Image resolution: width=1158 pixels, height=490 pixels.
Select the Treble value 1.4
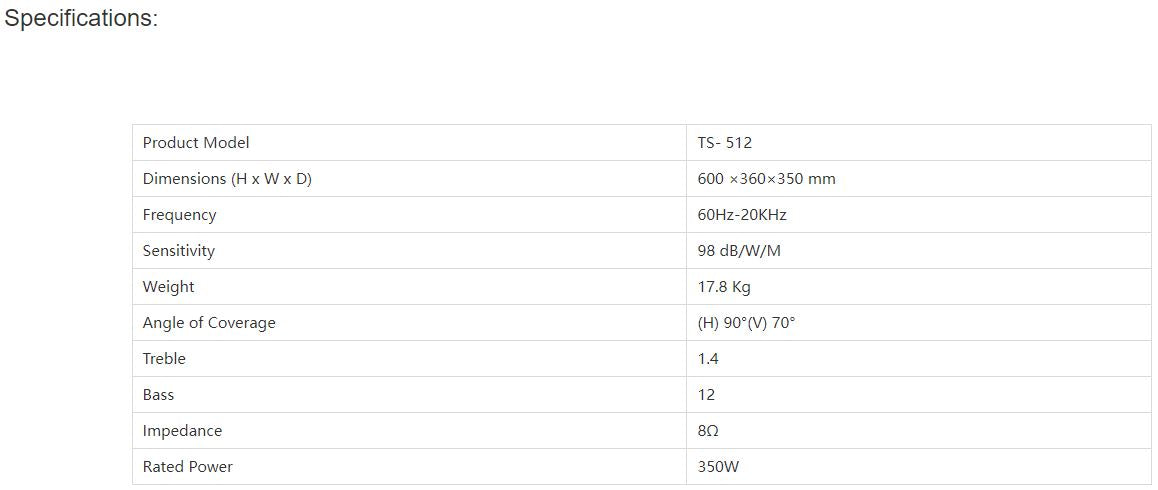[708, 359]
